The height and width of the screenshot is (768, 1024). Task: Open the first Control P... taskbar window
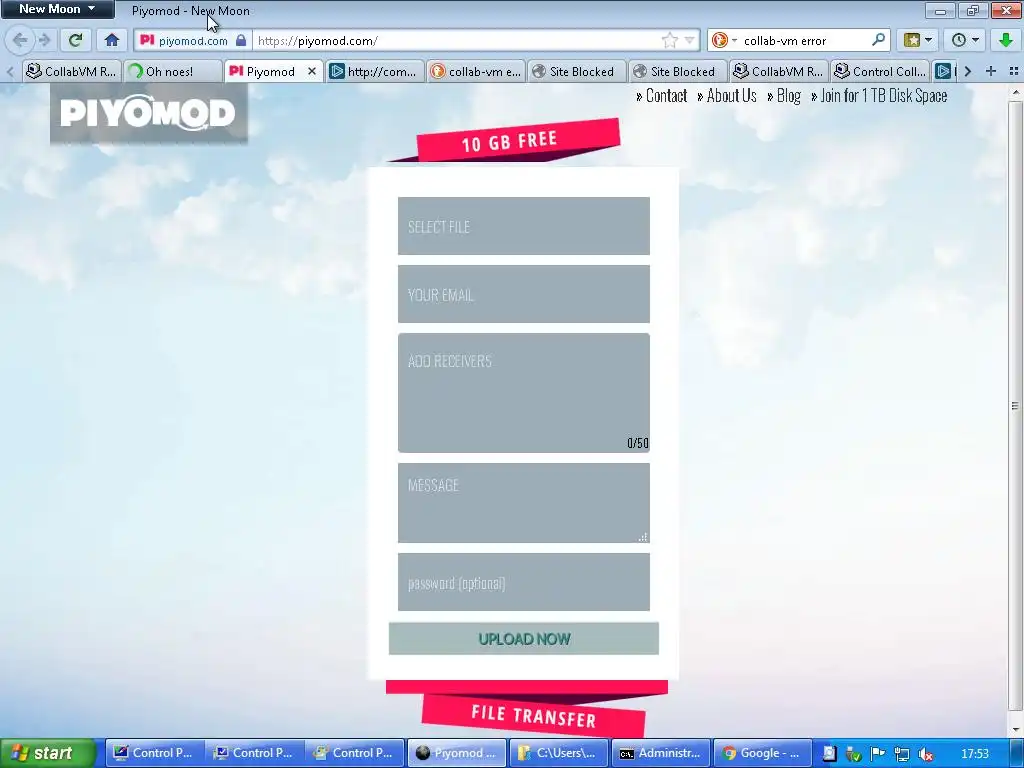click(155, 753)
